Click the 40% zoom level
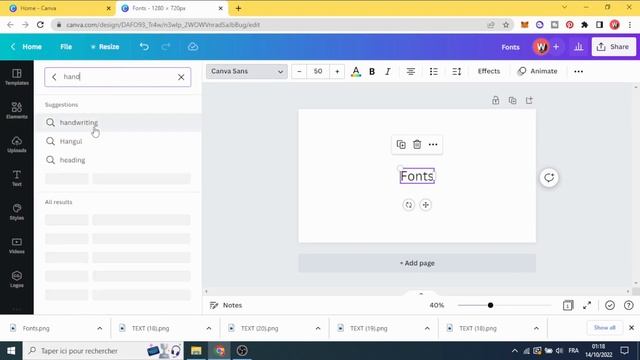640x360 pixels. coord(437,305)
